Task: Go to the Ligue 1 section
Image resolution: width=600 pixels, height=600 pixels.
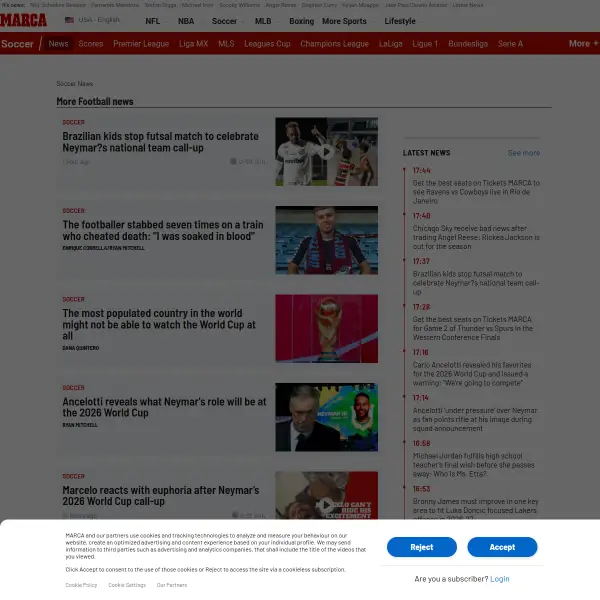Action: [x=425, y=44]
